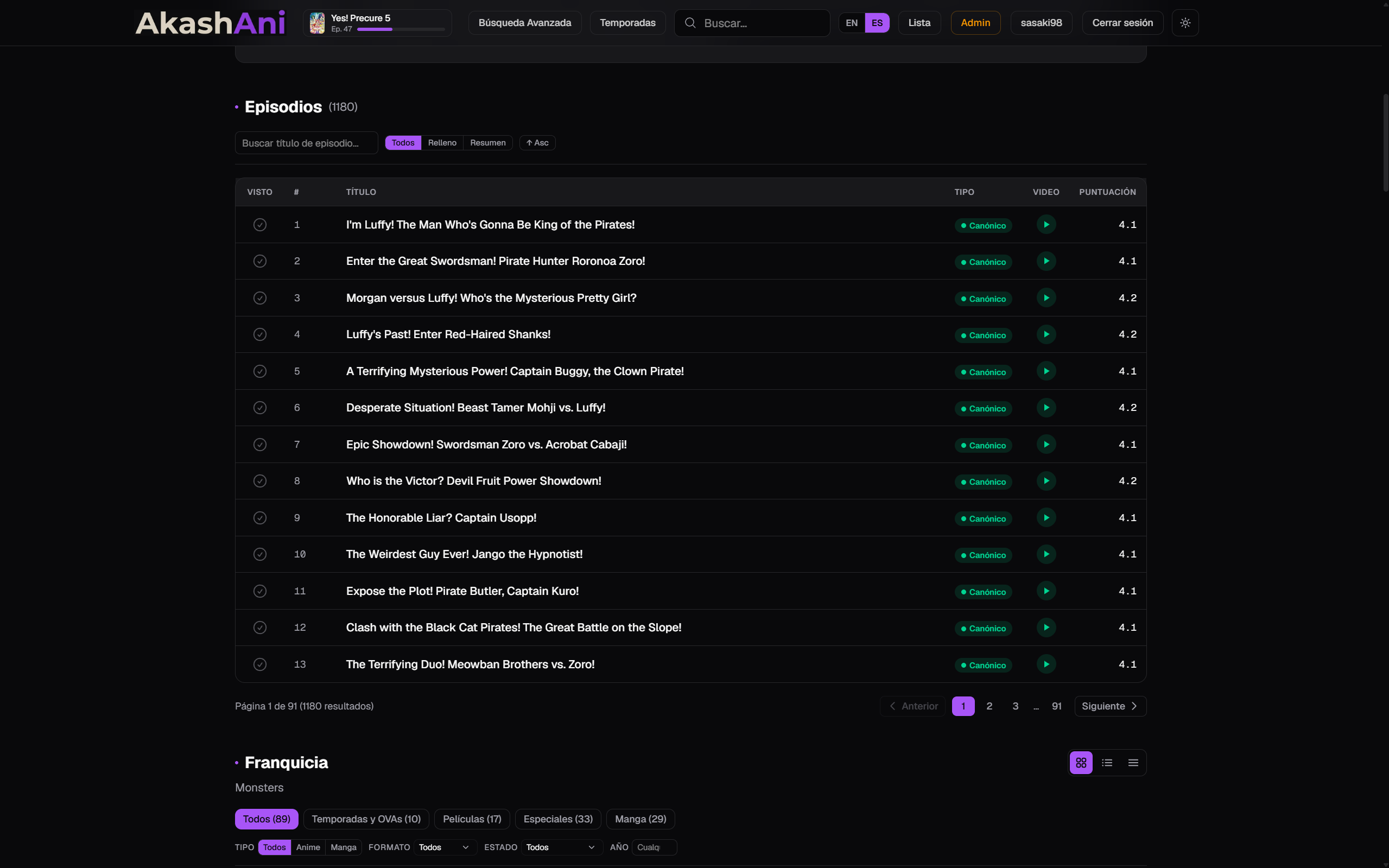Go to next page with Siguiente
Viewport: 1389px width, 868px height.
(x=1109, y=706)
